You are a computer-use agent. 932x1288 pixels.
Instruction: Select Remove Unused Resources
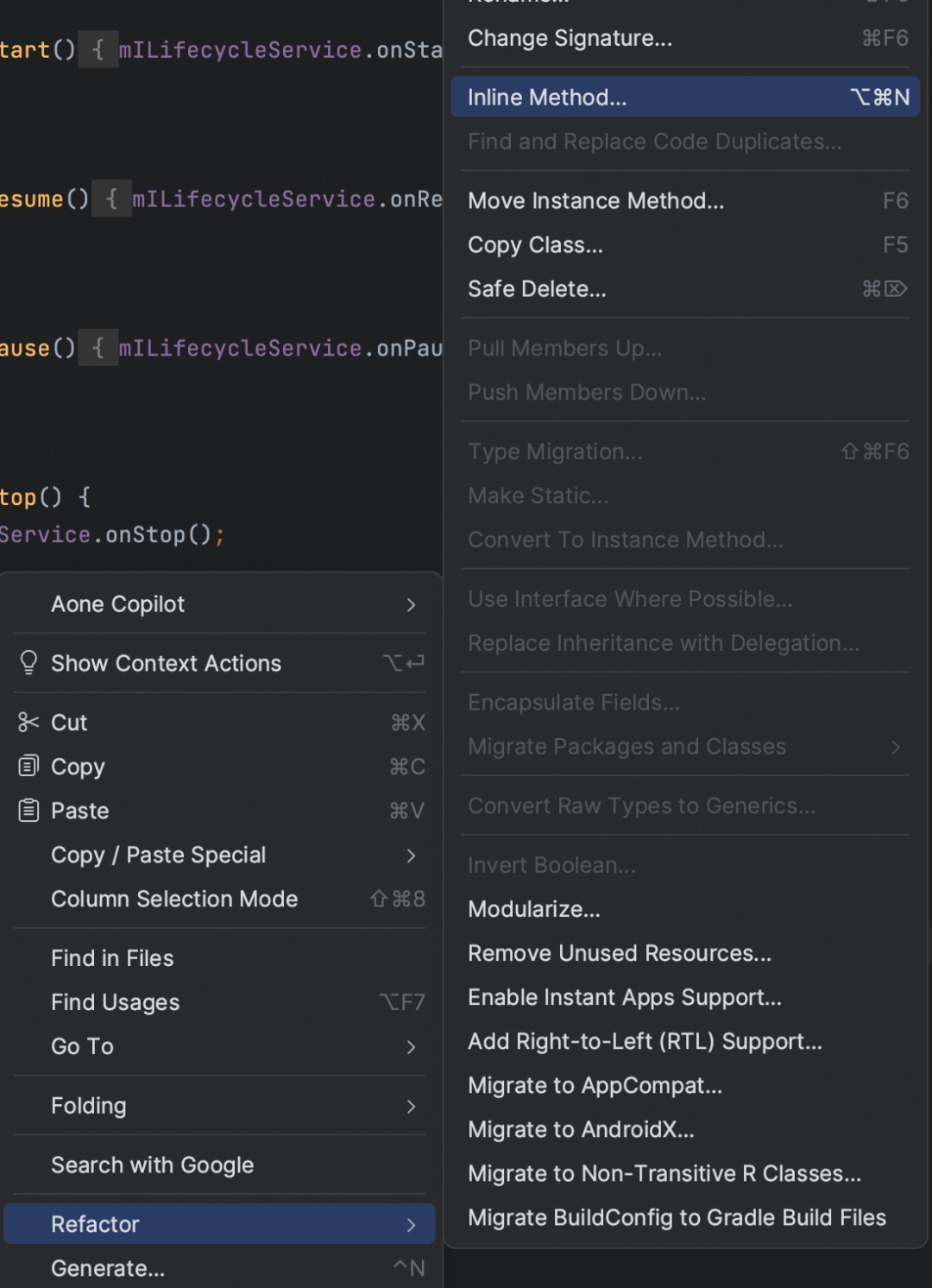pos(685,953)
